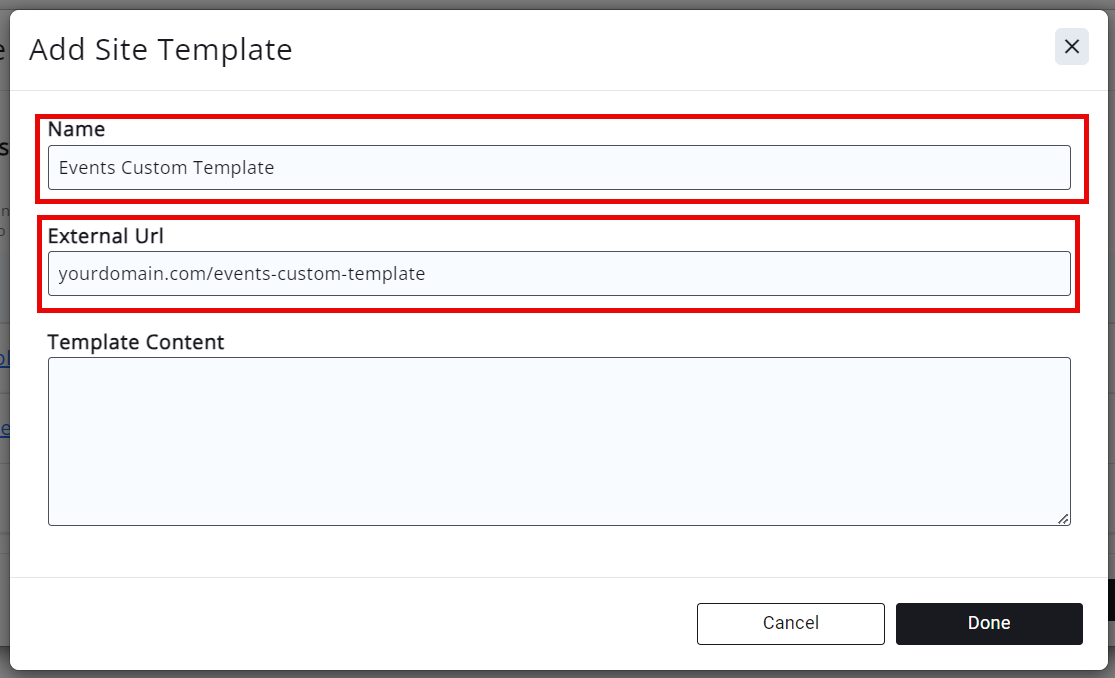
Task: Click the 'External Url' label
Action: (105, 236)
